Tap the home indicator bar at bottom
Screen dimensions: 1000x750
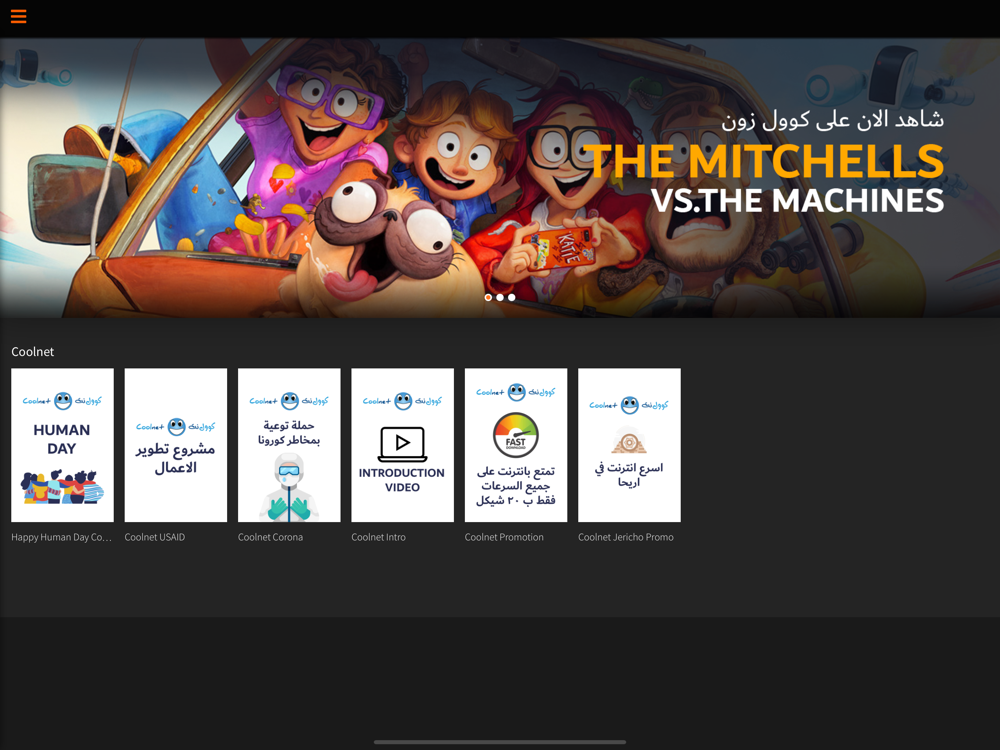pos(500,742)
